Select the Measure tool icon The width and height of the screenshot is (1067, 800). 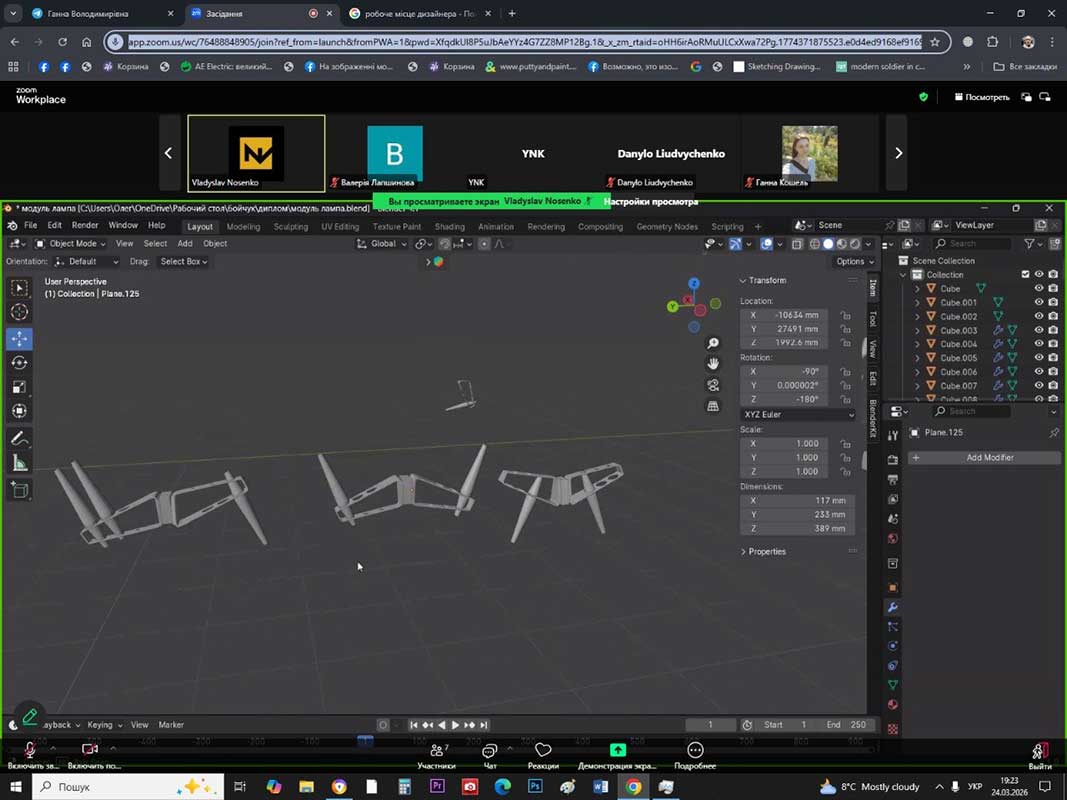(x=19, y=463)
